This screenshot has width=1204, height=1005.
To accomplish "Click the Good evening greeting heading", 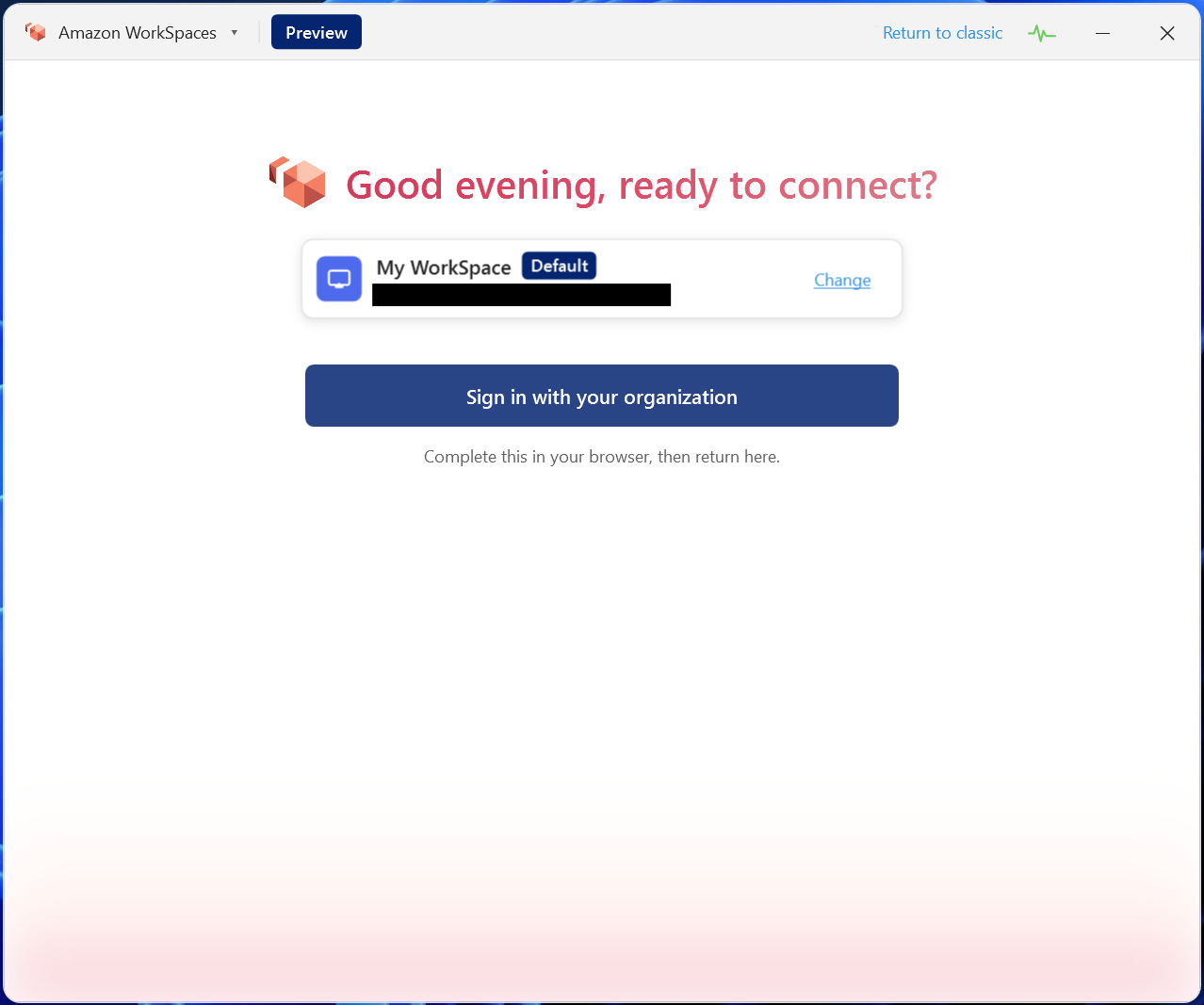I will (642, 186).
